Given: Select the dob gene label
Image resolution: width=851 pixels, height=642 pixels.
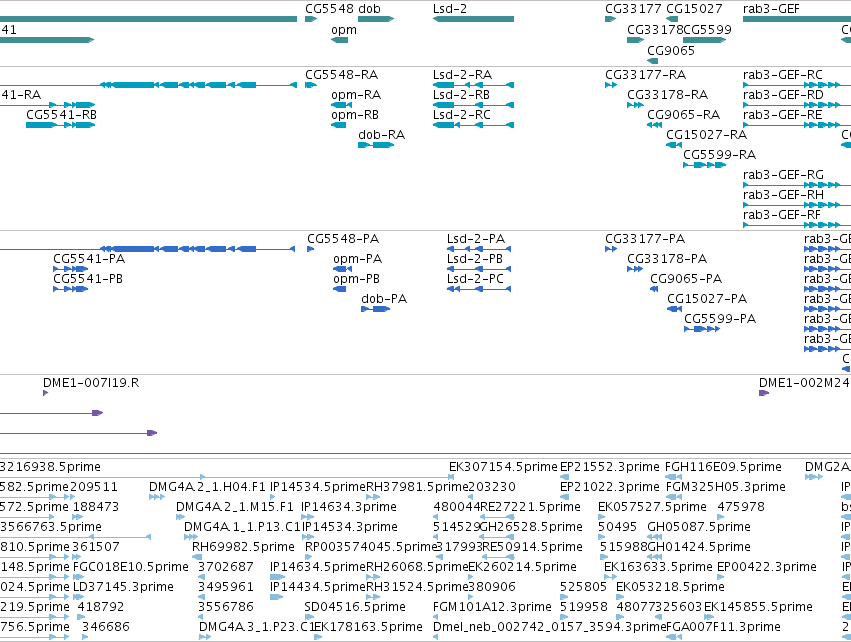Looking at the screenshot, I should [x=370, y=9].
